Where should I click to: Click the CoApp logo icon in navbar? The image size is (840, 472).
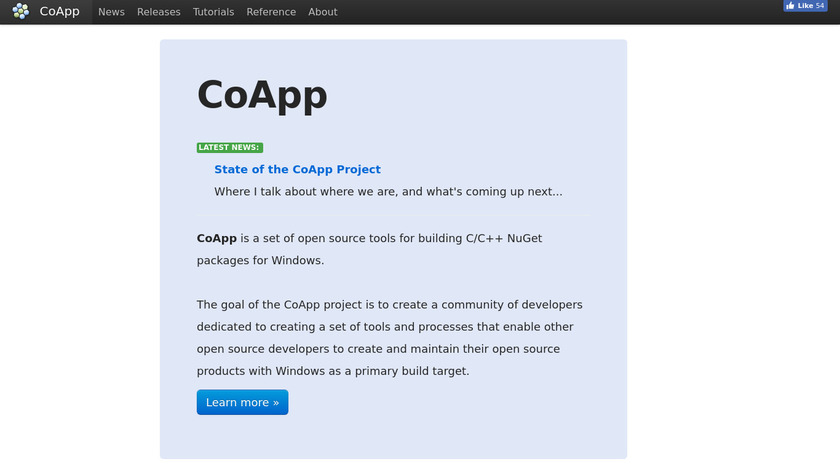click(21, 12)
